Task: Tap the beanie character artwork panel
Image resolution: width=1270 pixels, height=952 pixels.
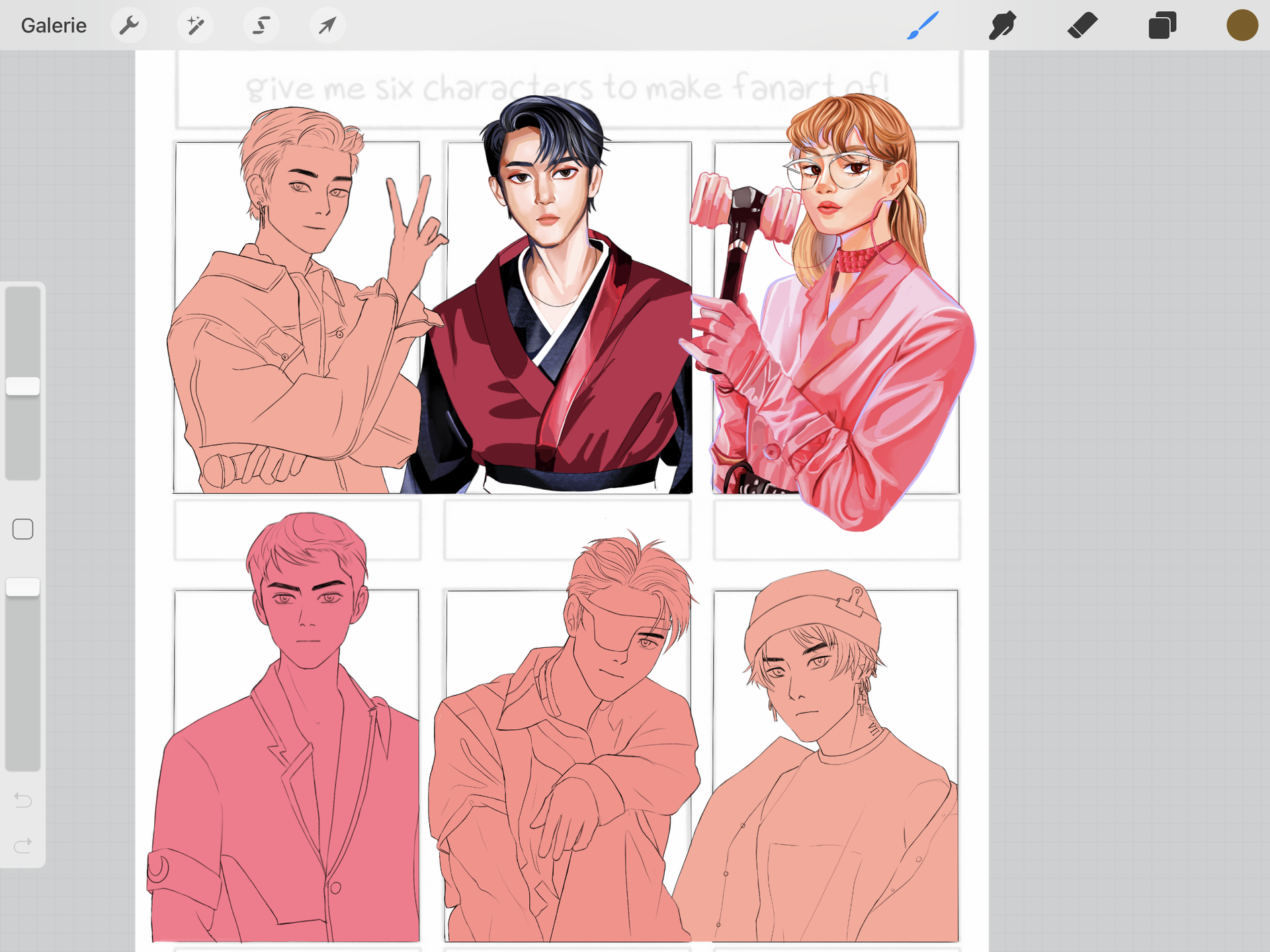Action: 836,766
